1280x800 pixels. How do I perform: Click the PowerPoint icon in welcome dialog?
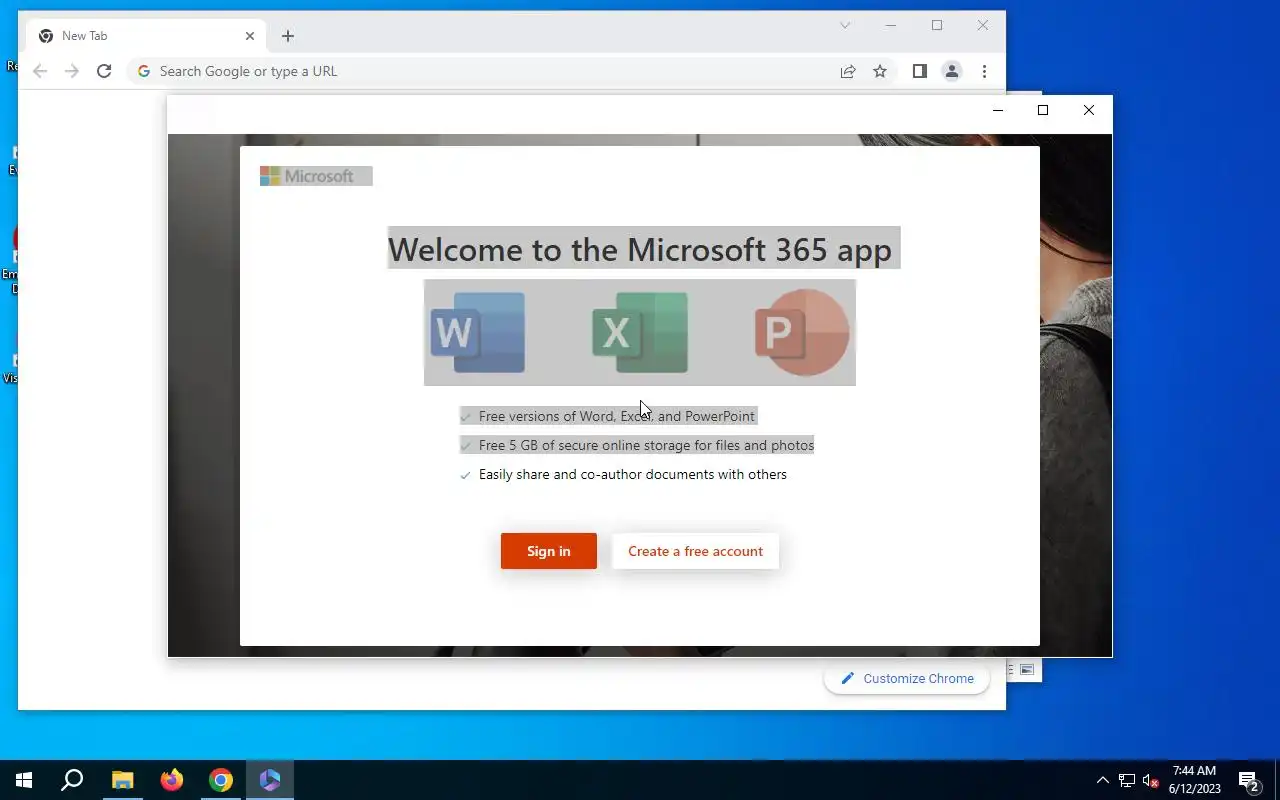coord(802,333)
